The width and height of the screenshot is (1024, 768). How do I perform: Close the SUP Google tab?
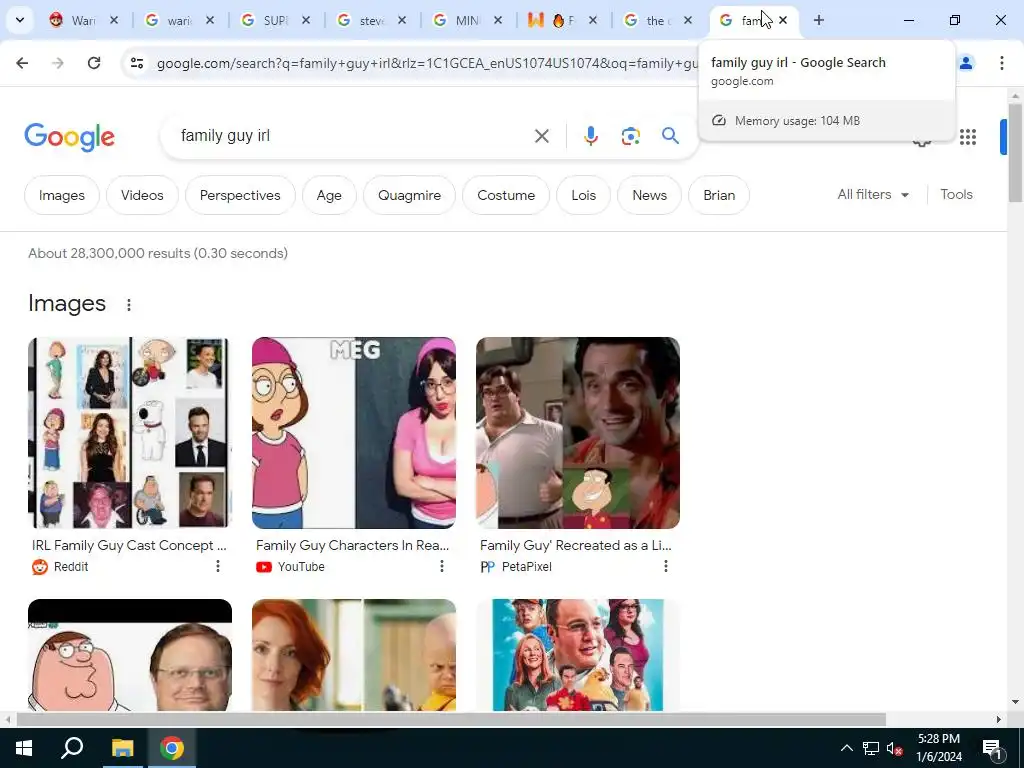pyautogui.click(x=306, y=20)
